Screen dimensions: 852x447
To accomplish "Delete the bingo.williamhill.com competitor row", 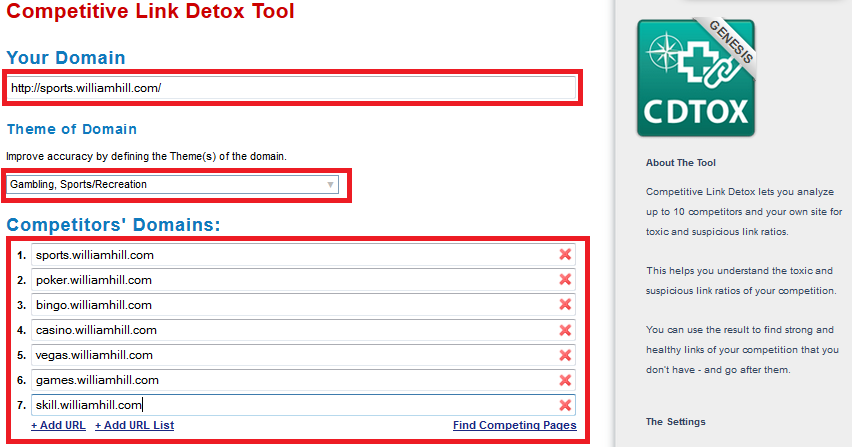I will point(565,304).
